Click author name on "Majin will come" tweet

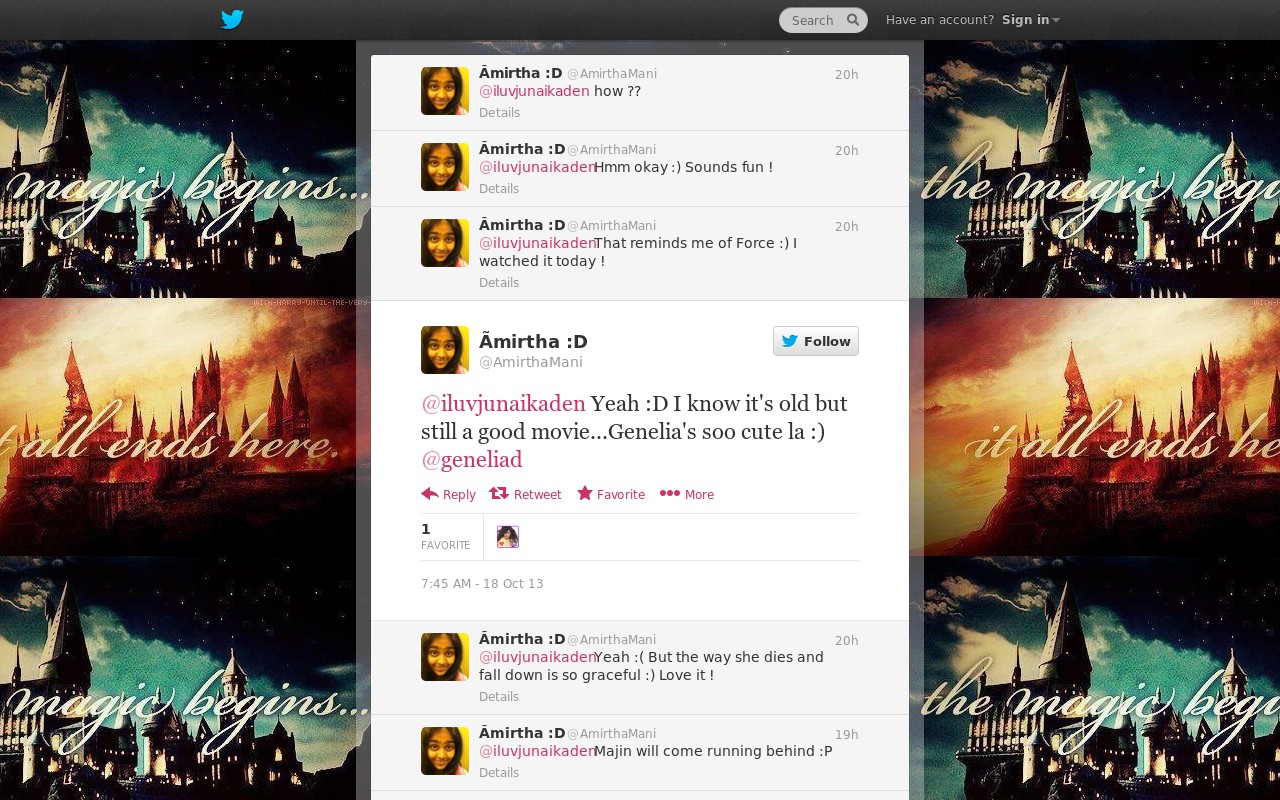[x=522, y=733]
